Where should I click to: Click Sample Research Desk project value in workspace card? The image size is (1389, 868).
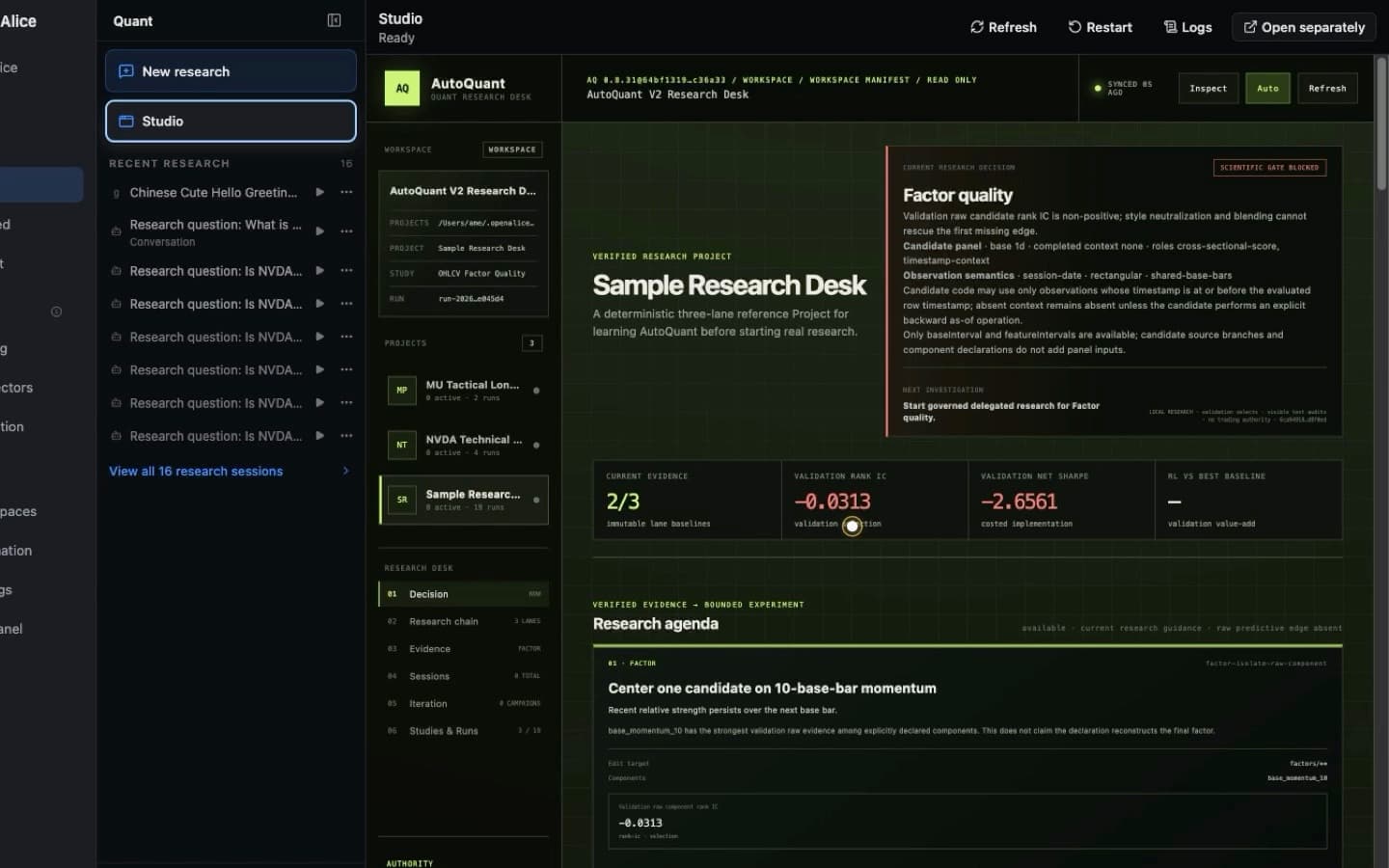[x=481, y=249]
